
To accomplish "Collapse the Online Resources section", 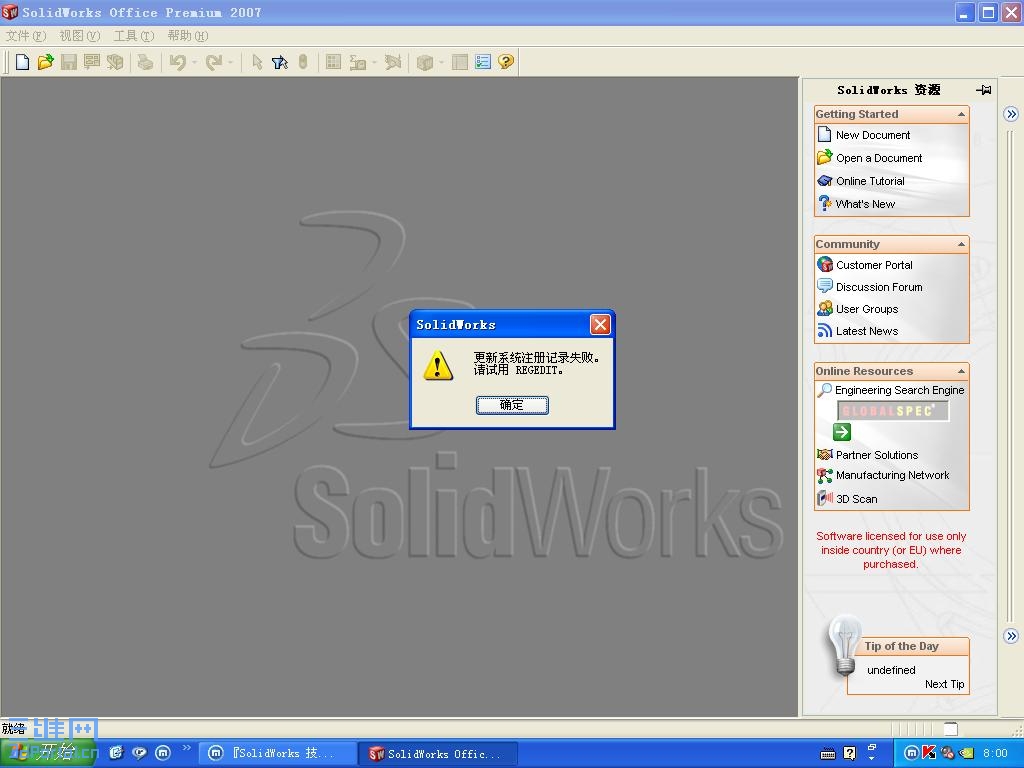I will point(961,371).
